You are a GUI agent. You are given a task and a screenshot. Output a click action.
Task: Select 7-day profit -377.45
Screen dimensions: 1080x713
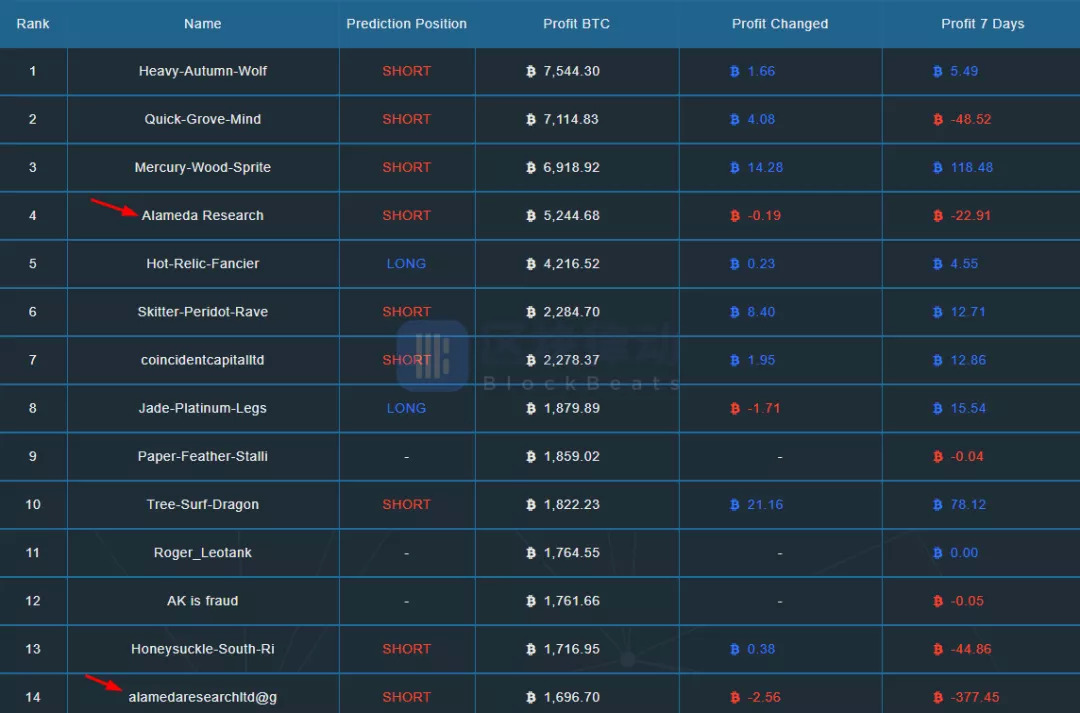(x=975, y=697)
